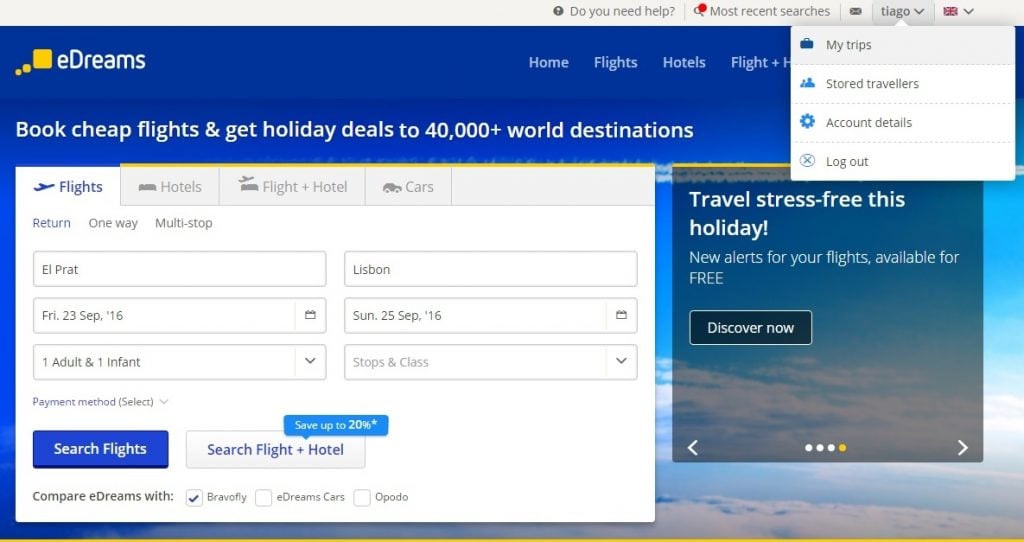This screenshot has height=542, width=1024.
Task: Click the eDreams logo
Action: [x=80, y=61]
